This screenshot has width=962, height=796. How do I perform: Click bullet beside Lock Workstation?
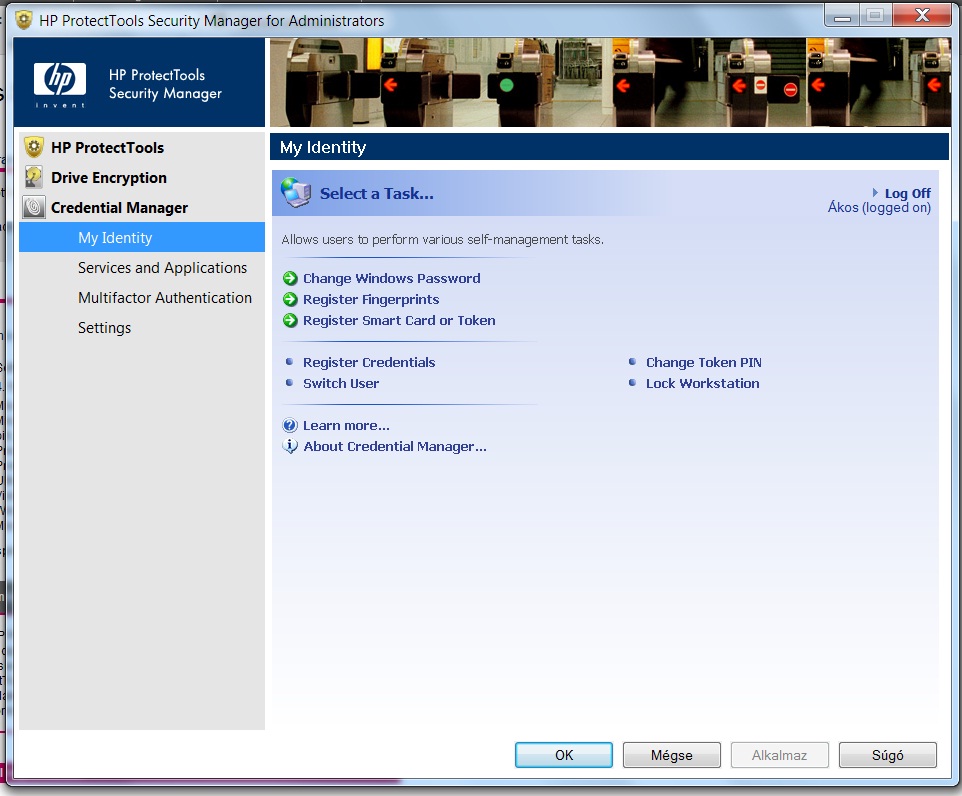[633, 383]
